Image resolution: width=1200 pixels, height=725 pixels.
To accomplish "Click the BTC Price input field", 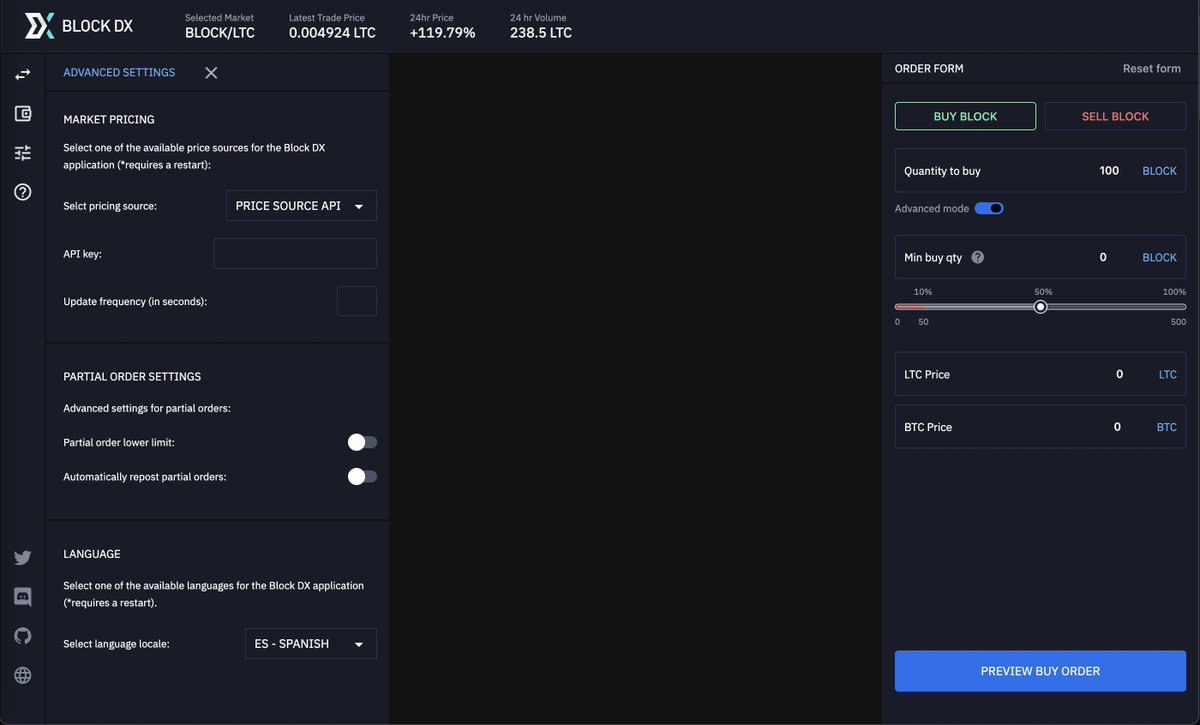I will click(x=1040, y=427).
